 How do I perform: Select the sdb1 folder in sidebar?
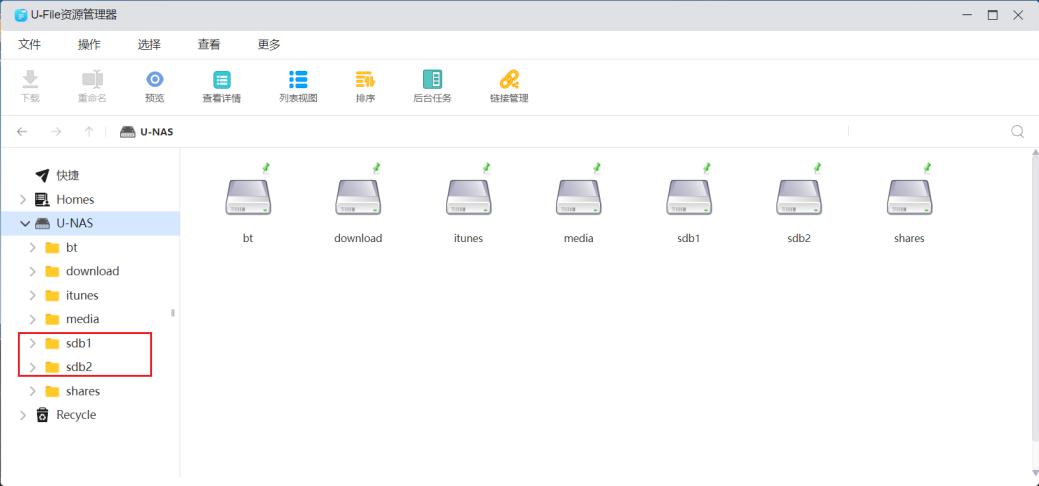click(x=79, y=343)
